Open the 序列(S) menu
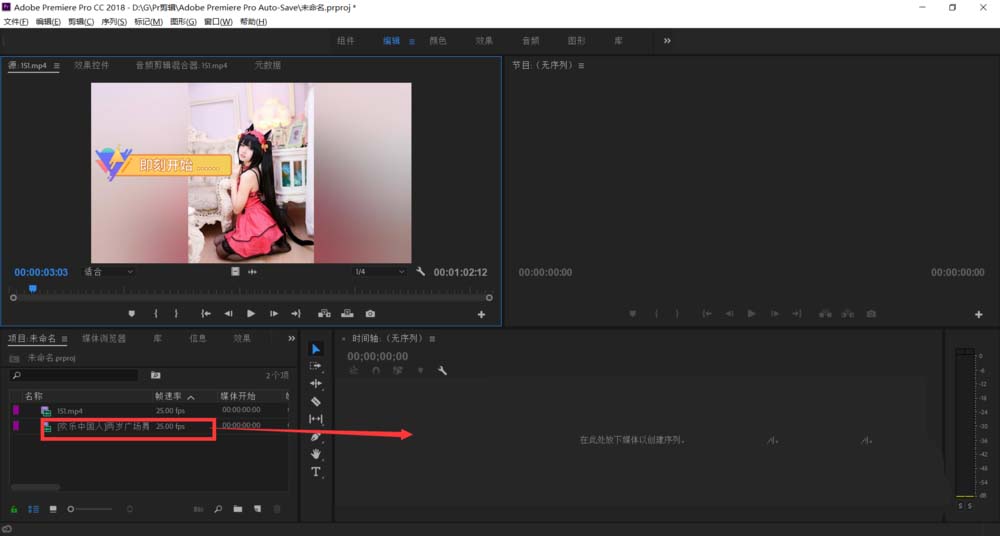The image size is (1000, 536). point(114,22)
